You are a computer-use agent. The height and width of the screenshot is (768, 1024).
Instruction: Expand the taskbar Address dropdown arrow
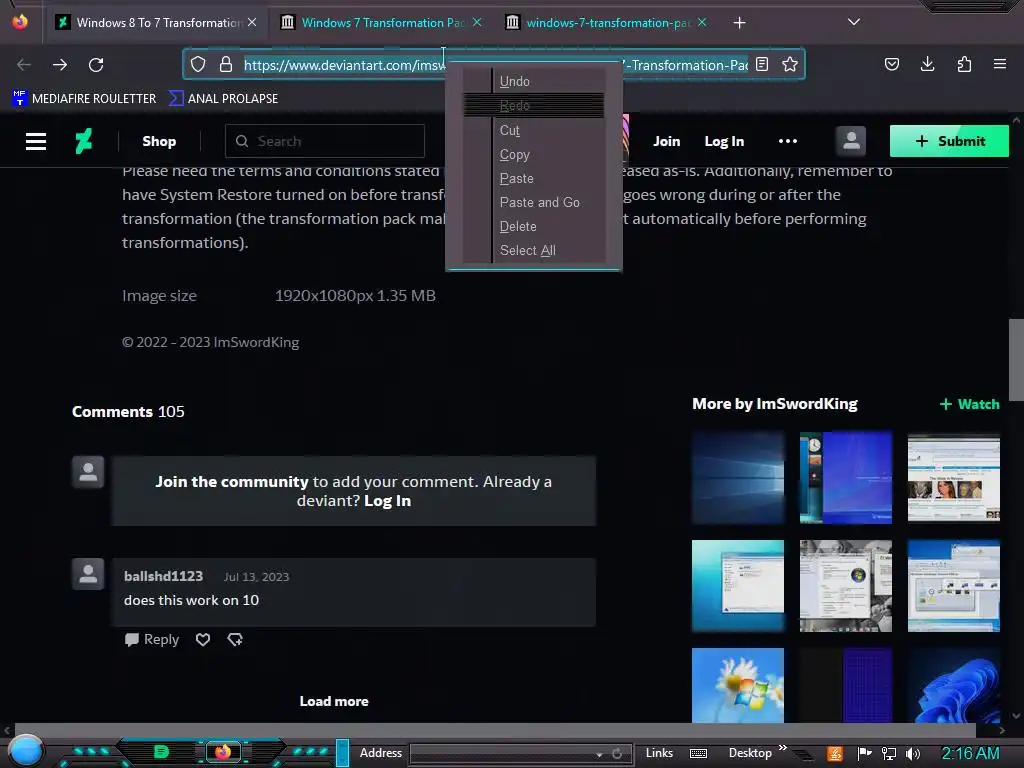coord(599,754)
